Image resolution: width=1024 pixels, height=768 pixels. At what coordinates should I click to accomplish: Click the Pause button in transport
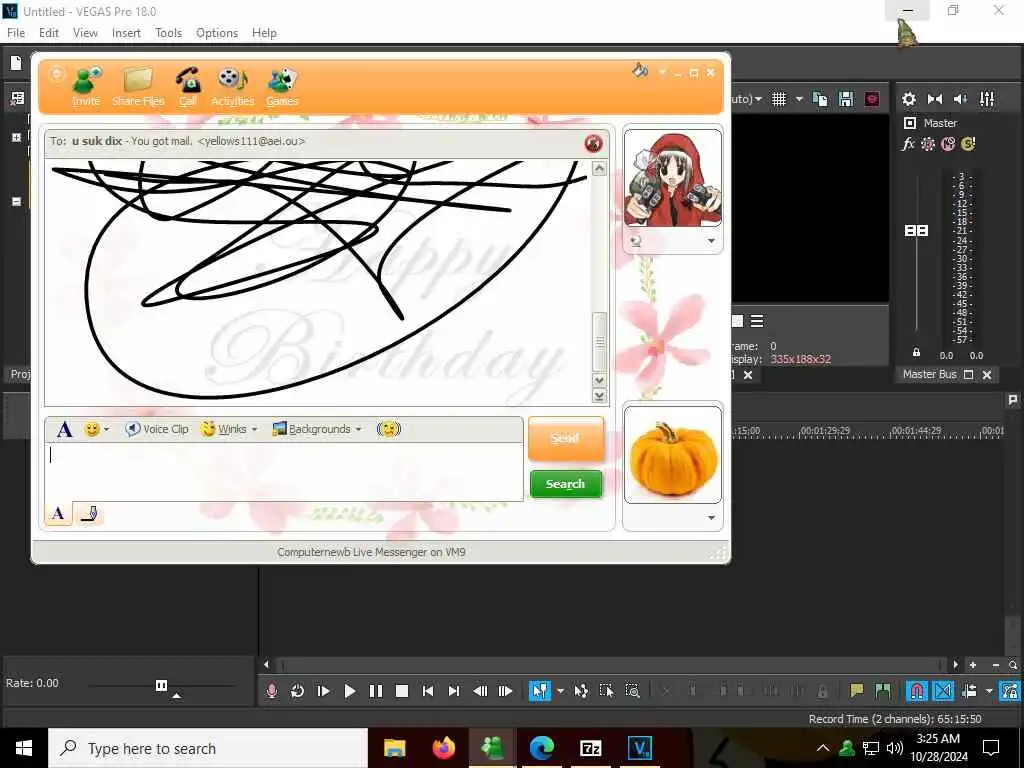point(376,691)
